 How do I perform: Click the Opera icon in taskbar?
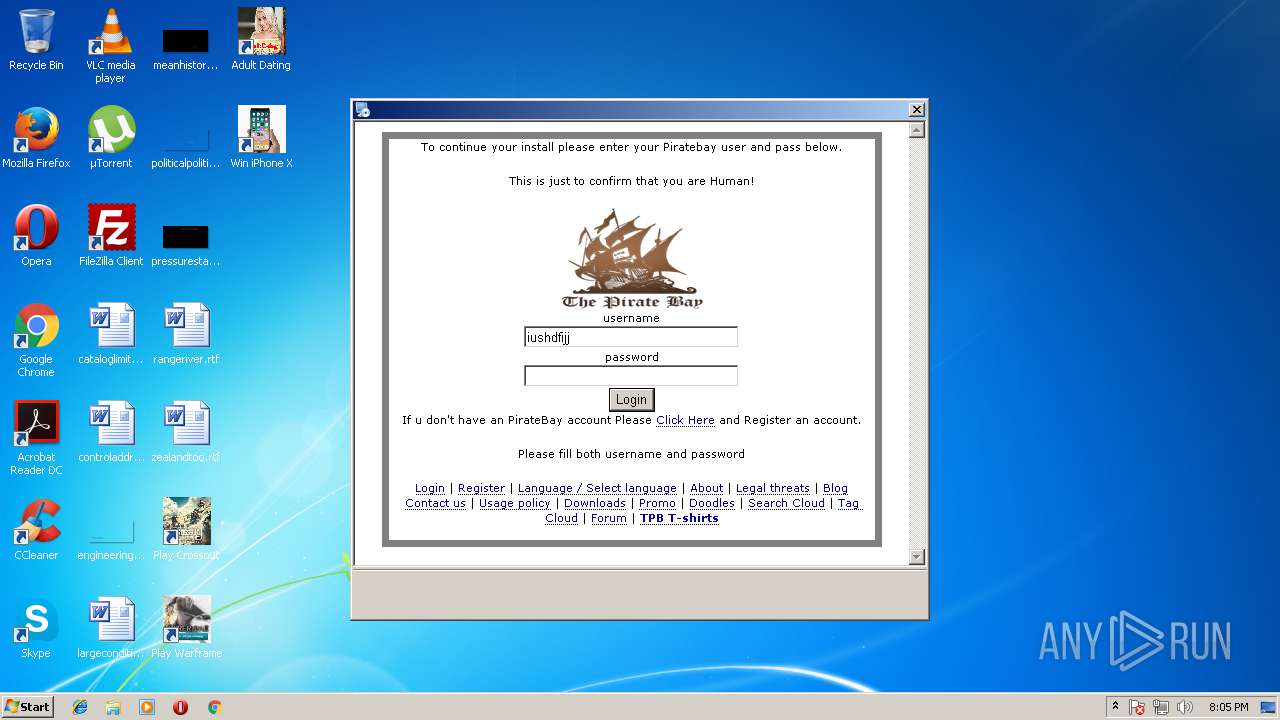(x=181, y=707)
